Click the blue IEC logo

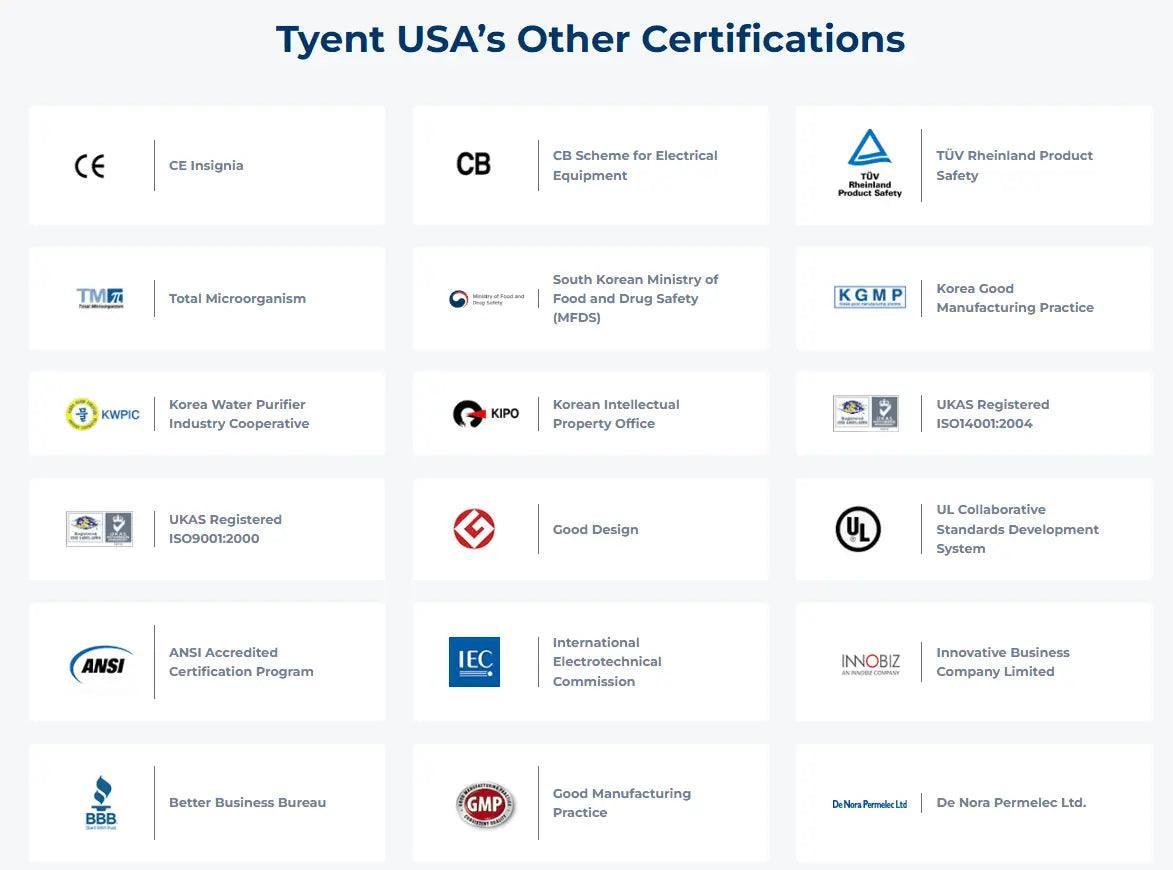[x=474, y=662]
